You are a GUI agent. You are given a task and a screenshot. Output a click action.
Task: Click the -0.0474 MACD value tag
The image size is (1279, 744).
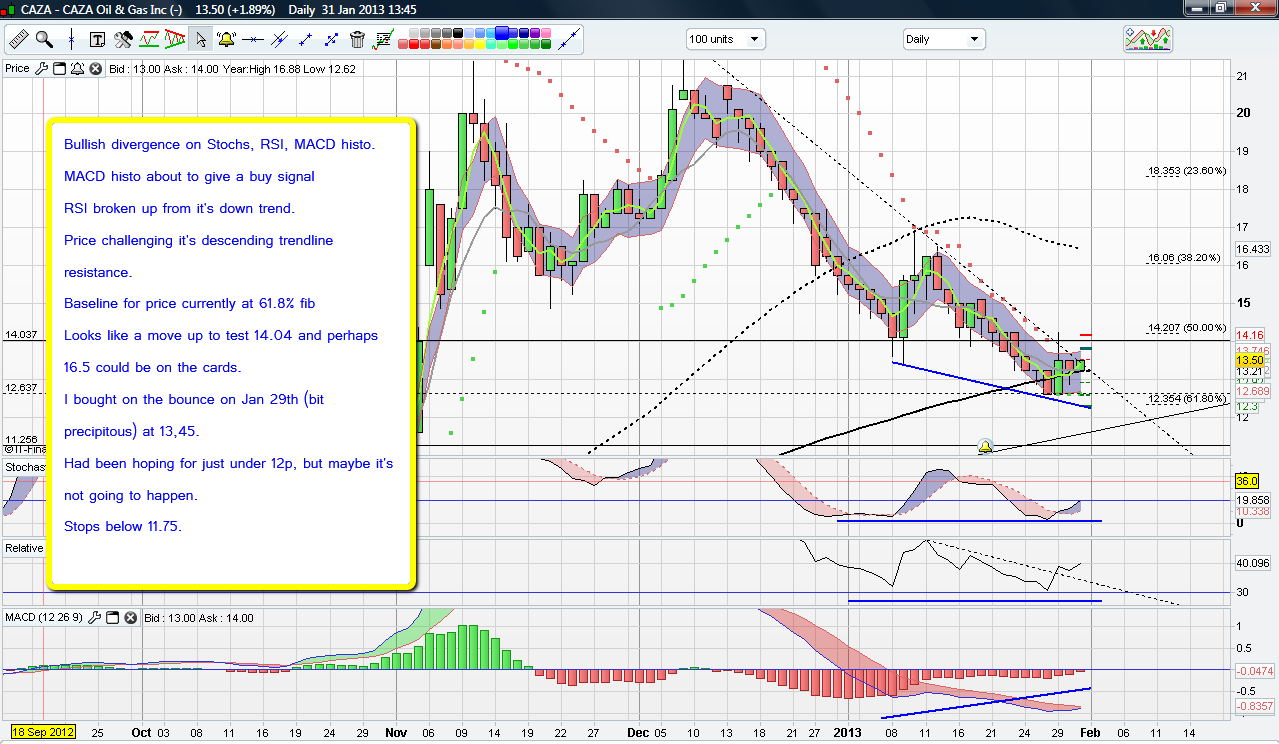pos(1255,671)
